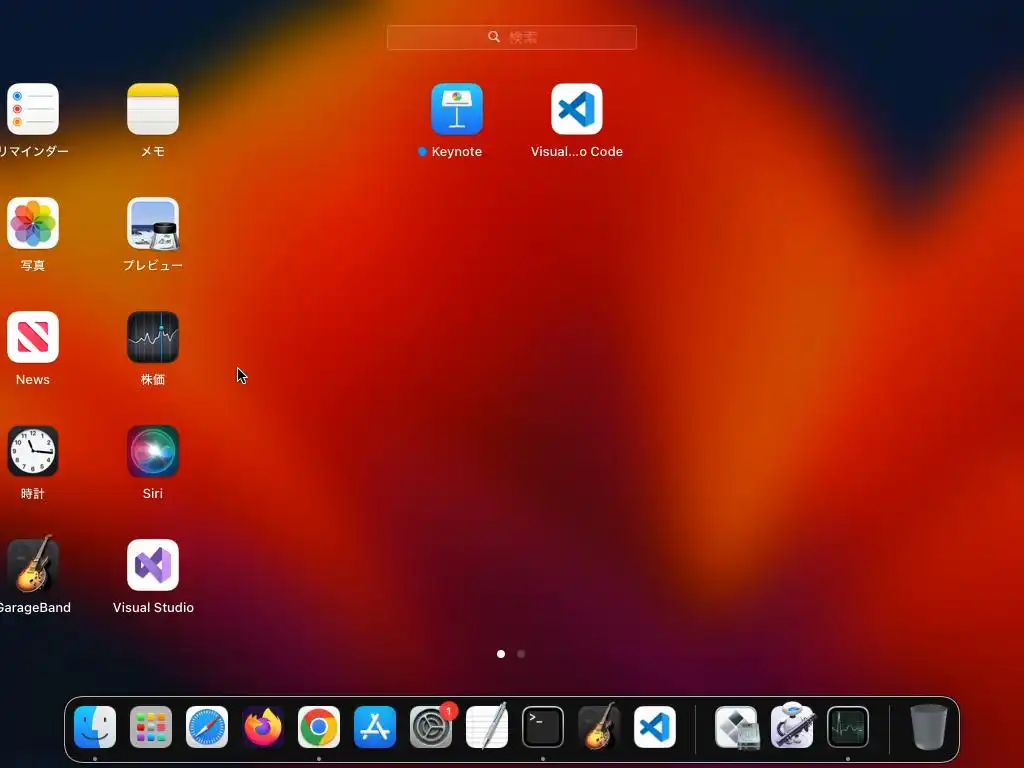Image resolution: width=1024 pixels, height=768 pixels.
Task: Open GarageBand in the Launchpad grid
Action: [x=33, y=565]
